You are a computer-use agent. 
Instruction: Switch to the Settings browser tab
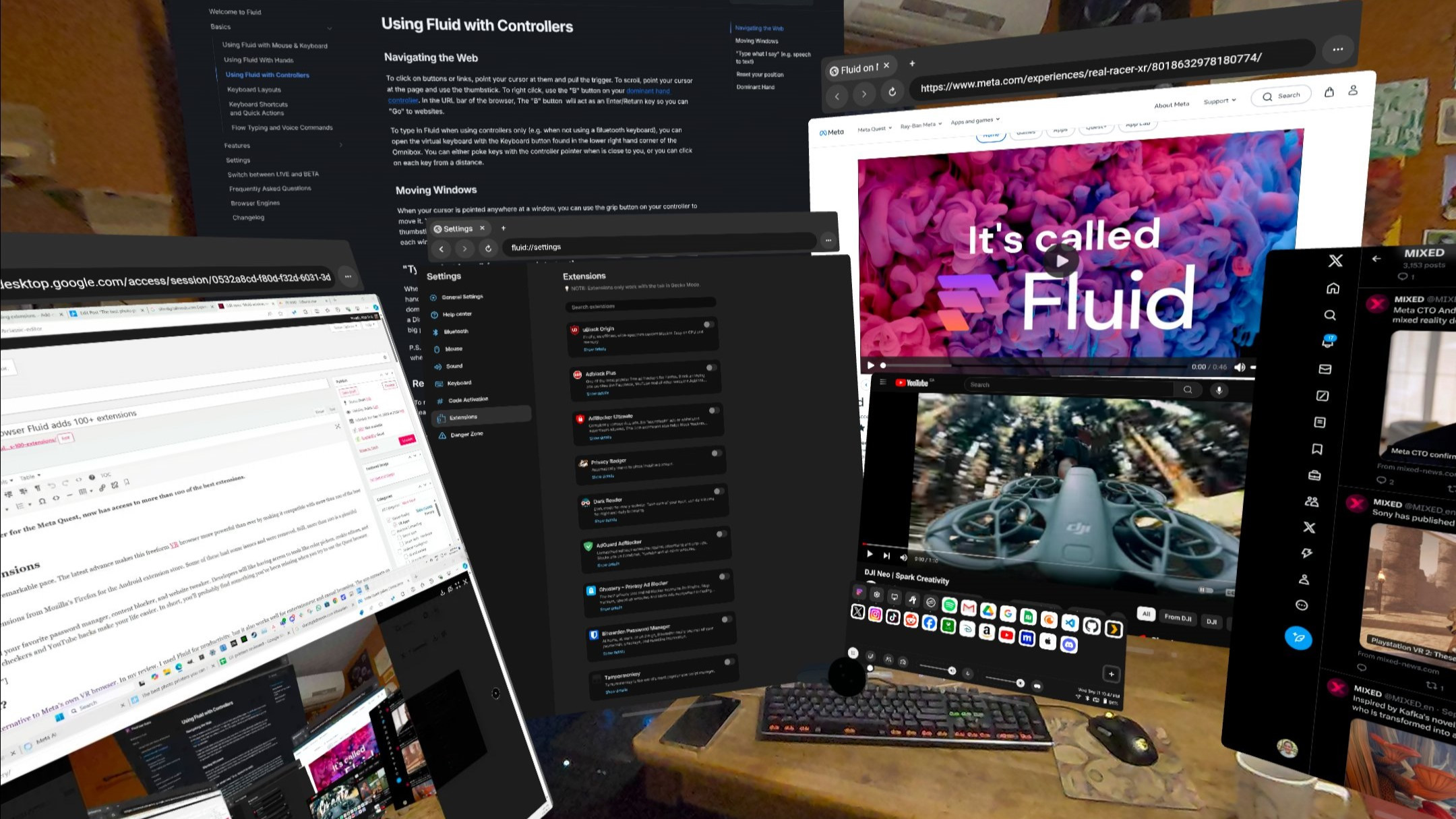click(458, 229)
